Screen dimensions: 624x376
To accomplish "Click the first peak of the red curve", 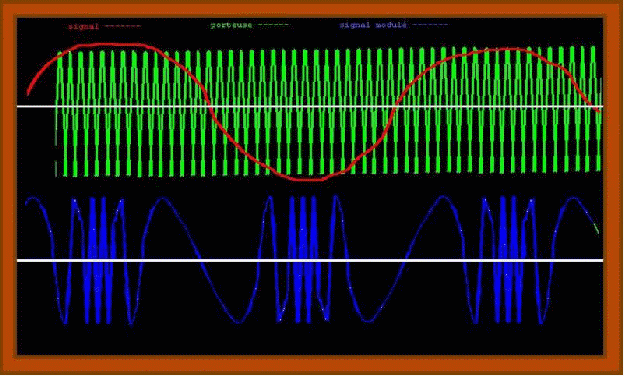I will [x=109, y=44].
